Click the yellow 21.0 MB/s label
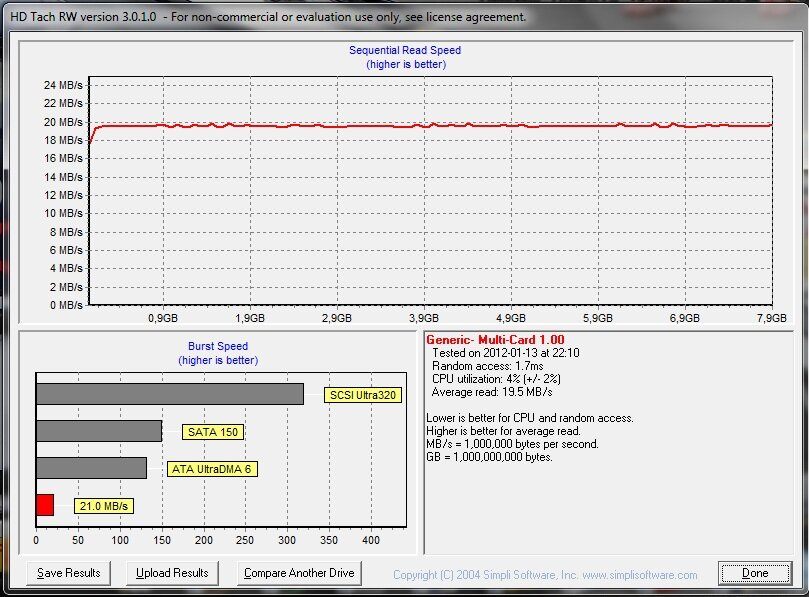809x597 pixels. 103,507
